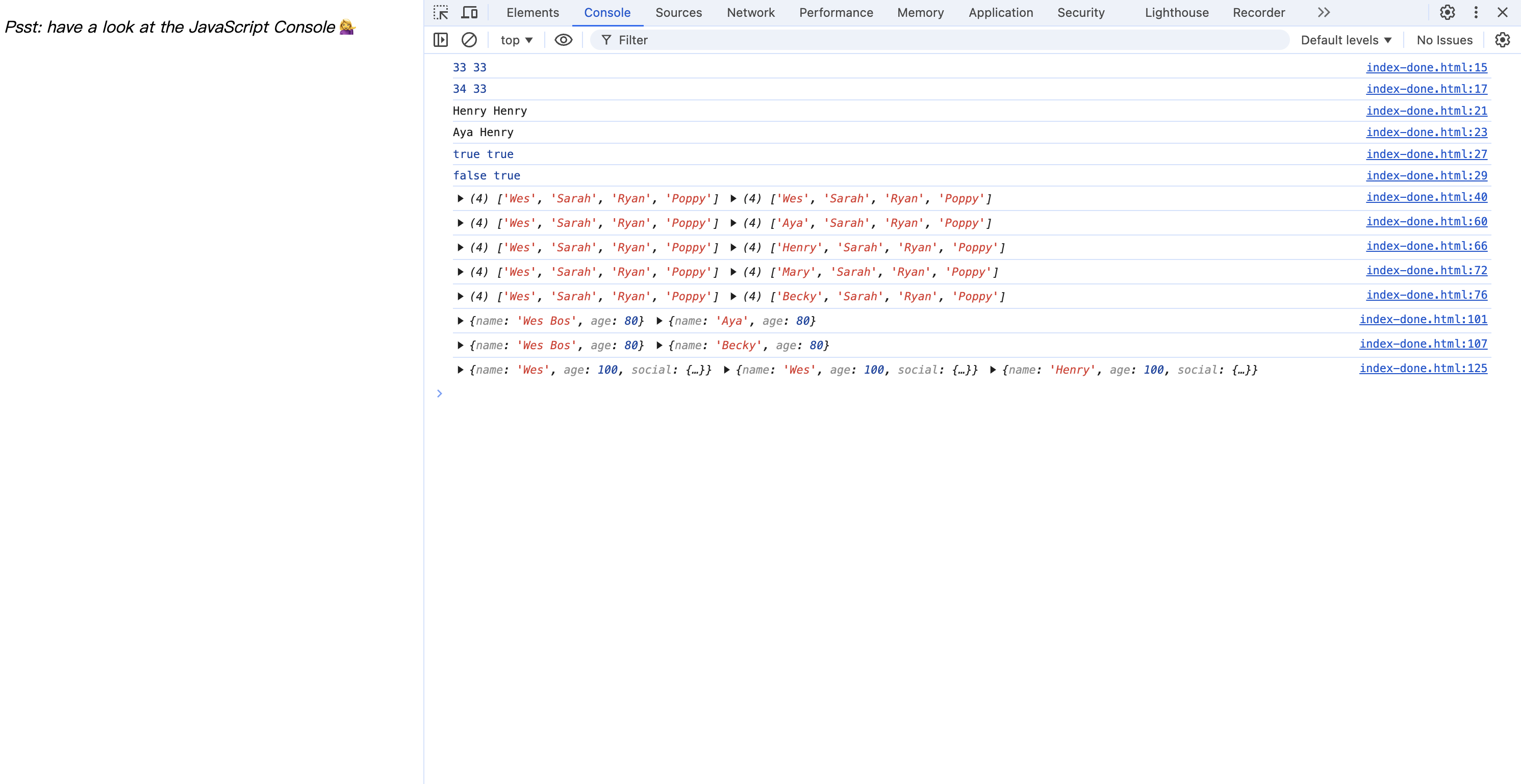Click the No Issues button
The height and width of the screenshot is (784, 1521).
(x=1444, y=40)
